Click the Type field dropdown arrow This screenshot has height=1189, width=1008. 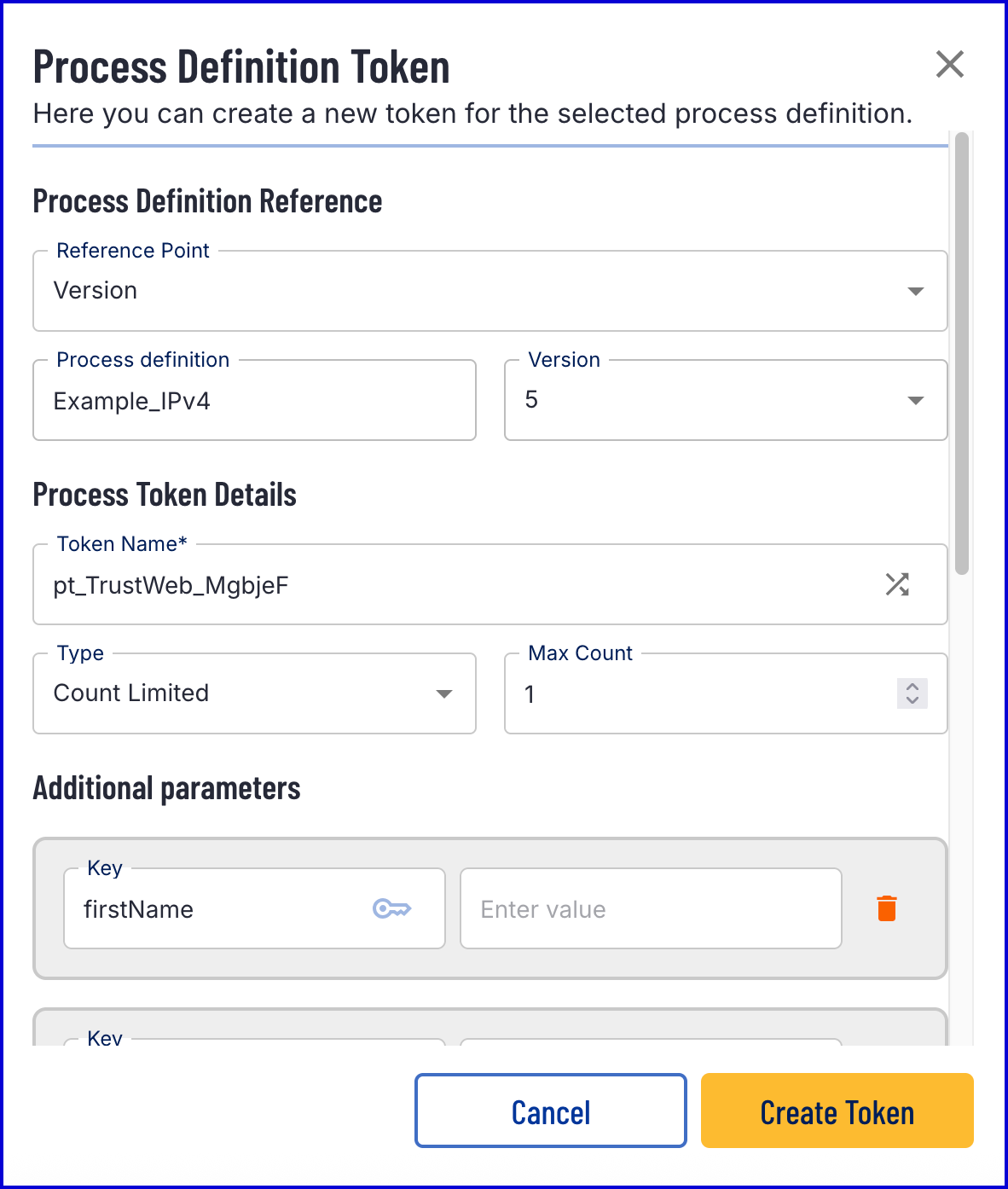pyautogui.click(x=444, y=694)
